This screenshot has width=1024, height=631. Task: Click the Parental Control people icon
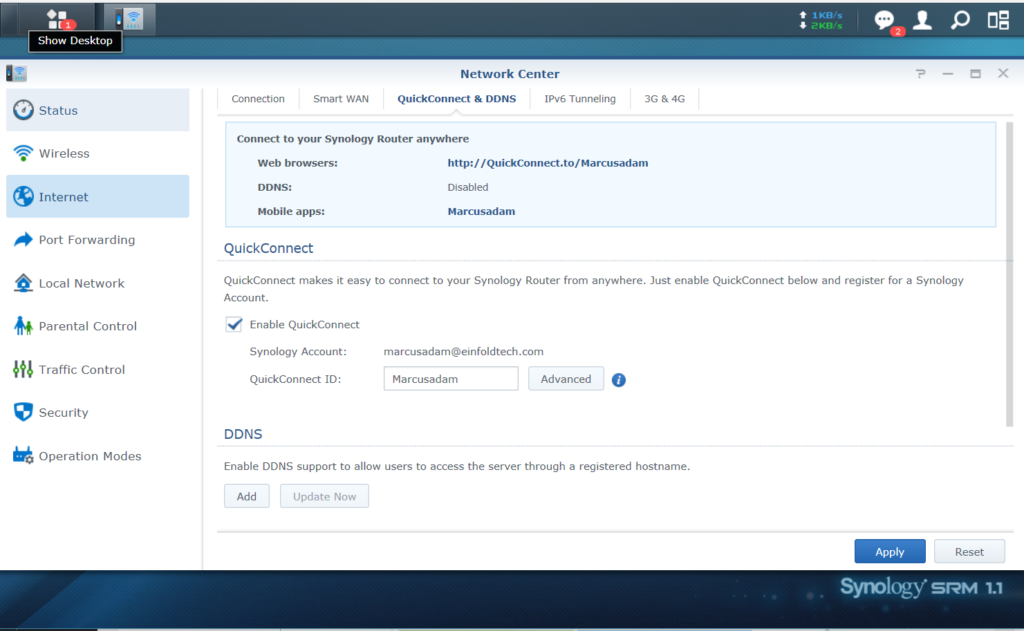pos(23,326)
